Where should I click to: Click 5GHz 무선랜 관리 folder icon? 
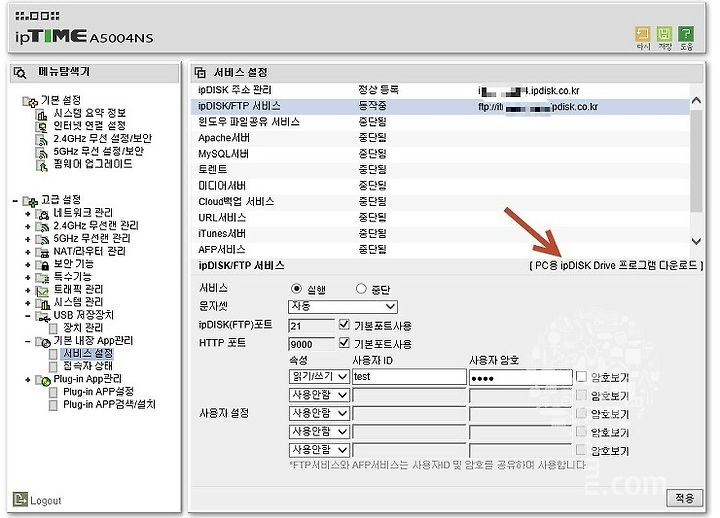(43, 240)
